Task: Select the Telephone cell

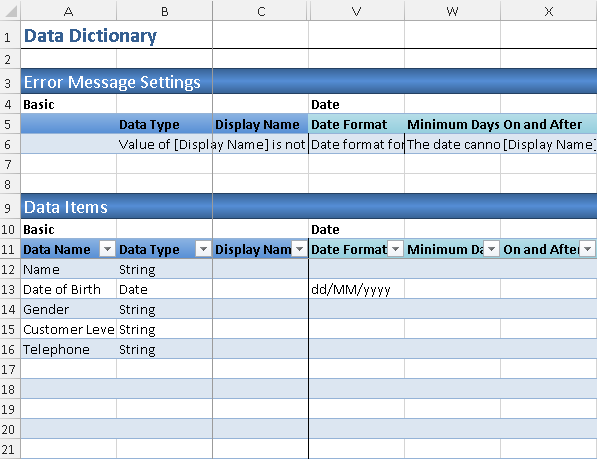Action: (69, 349)
